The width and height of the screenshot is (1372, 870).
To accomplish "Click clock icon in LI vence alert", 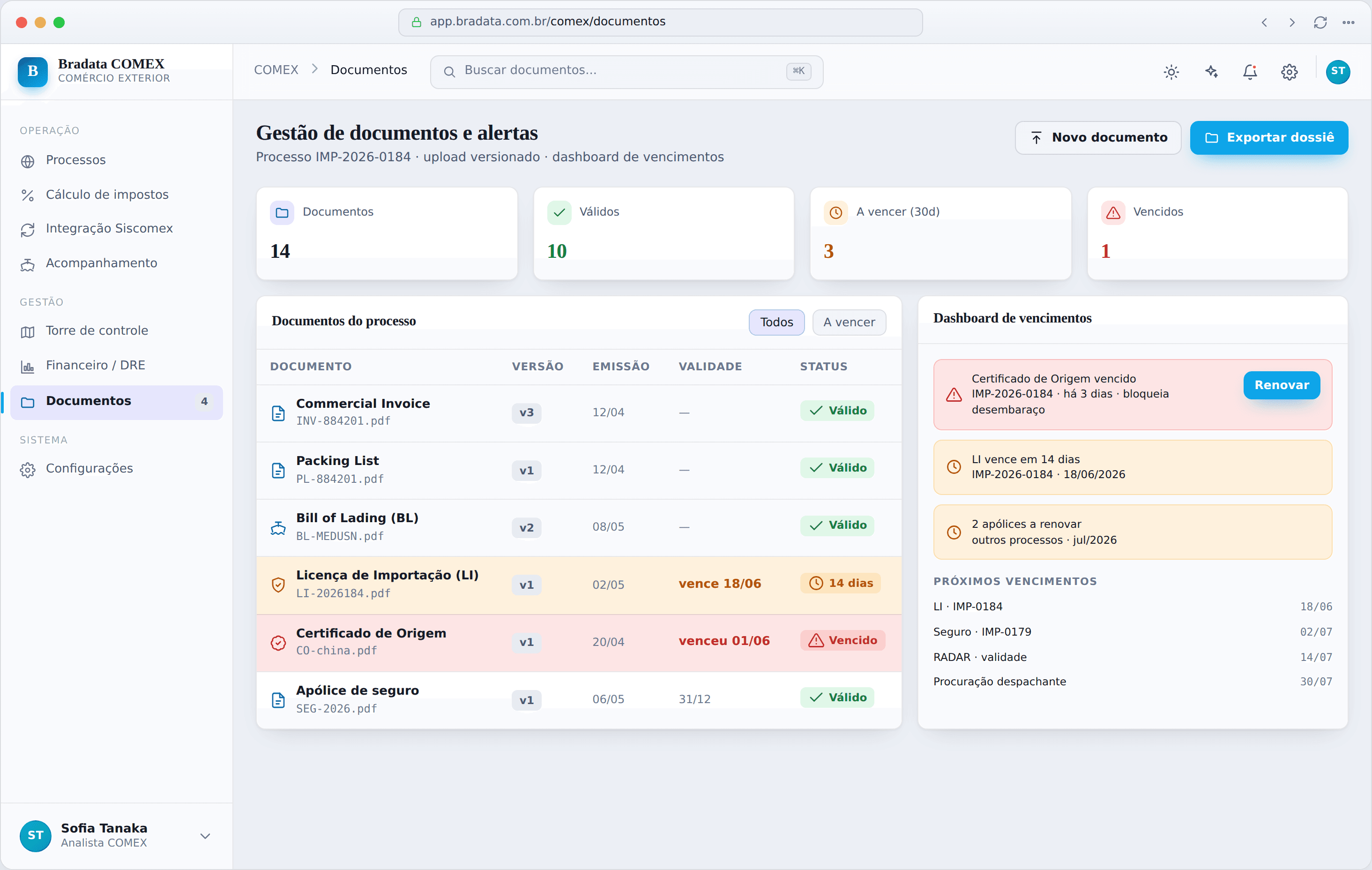I will 954,467.
